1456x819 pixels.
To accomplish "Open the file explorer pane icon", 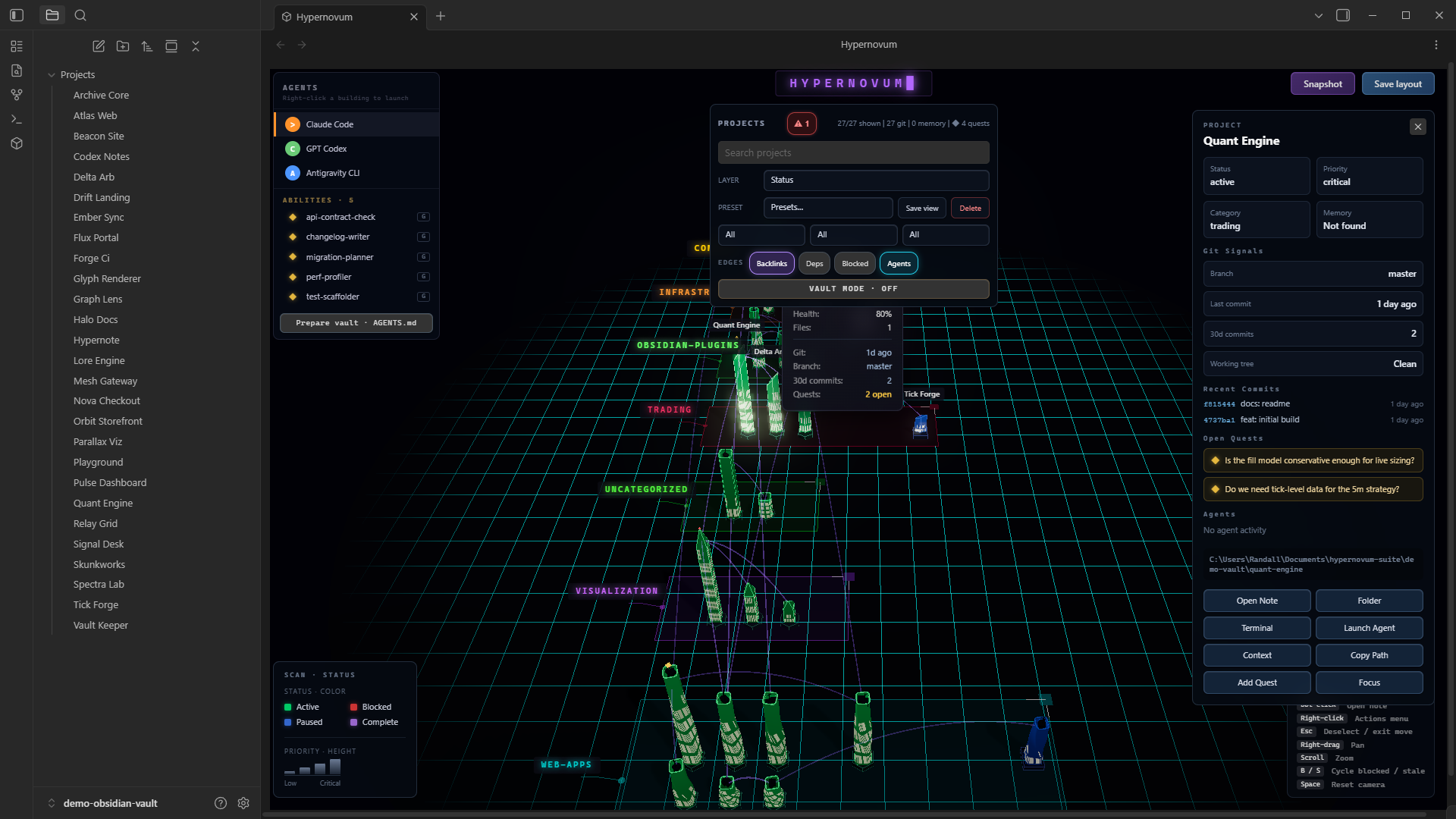I will 52,15.
